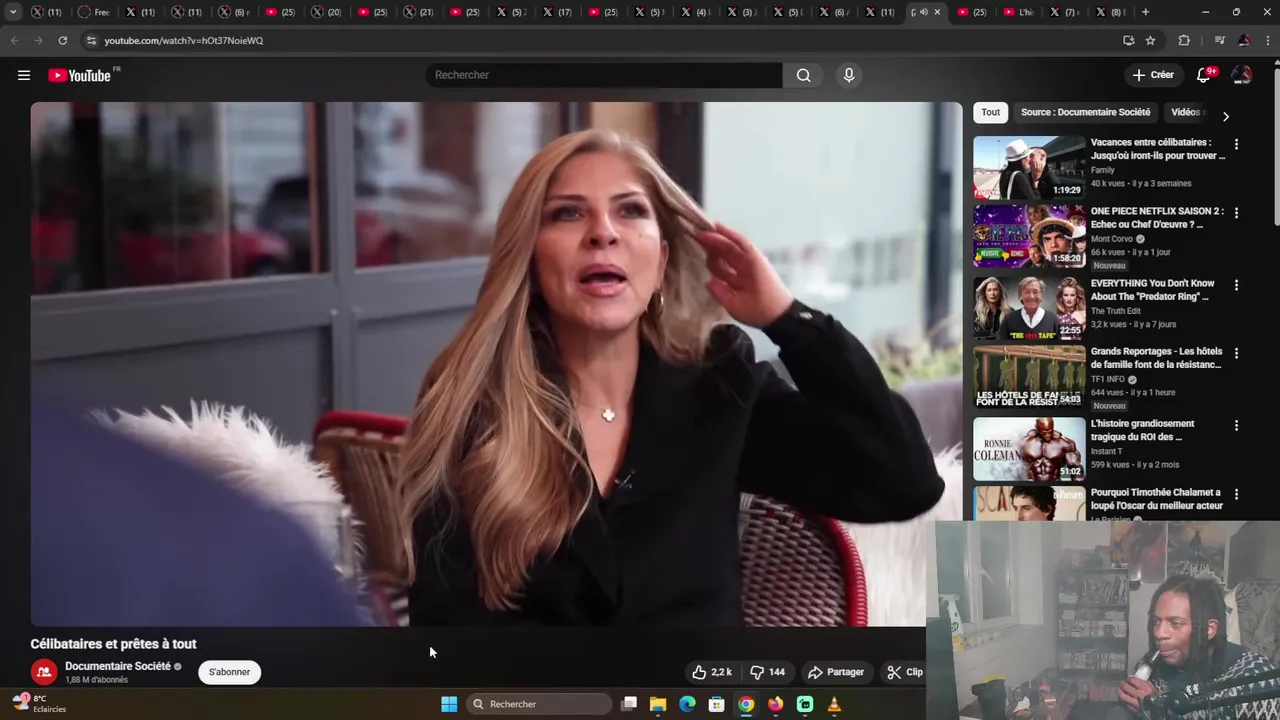Go back with the browser back arrow
1280x720 pixels.
point(14,40)
